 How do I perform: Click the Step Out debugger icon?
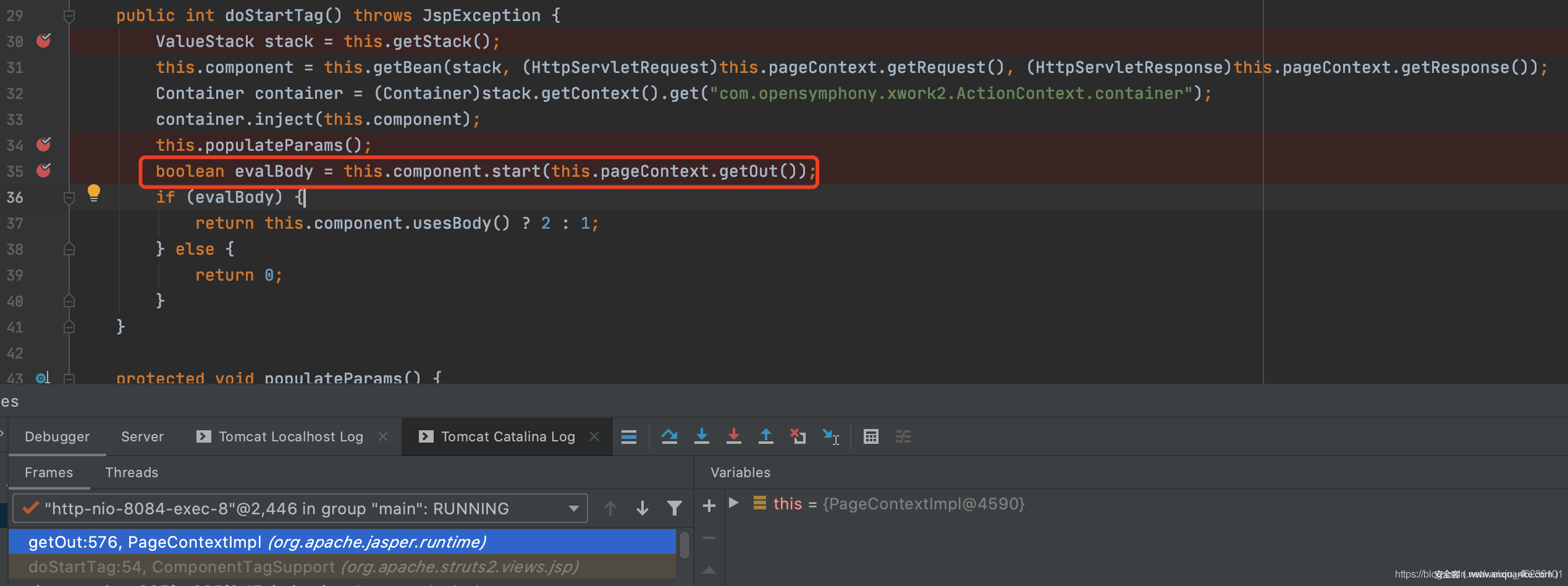pyautogui.click(x=766, y=436)
